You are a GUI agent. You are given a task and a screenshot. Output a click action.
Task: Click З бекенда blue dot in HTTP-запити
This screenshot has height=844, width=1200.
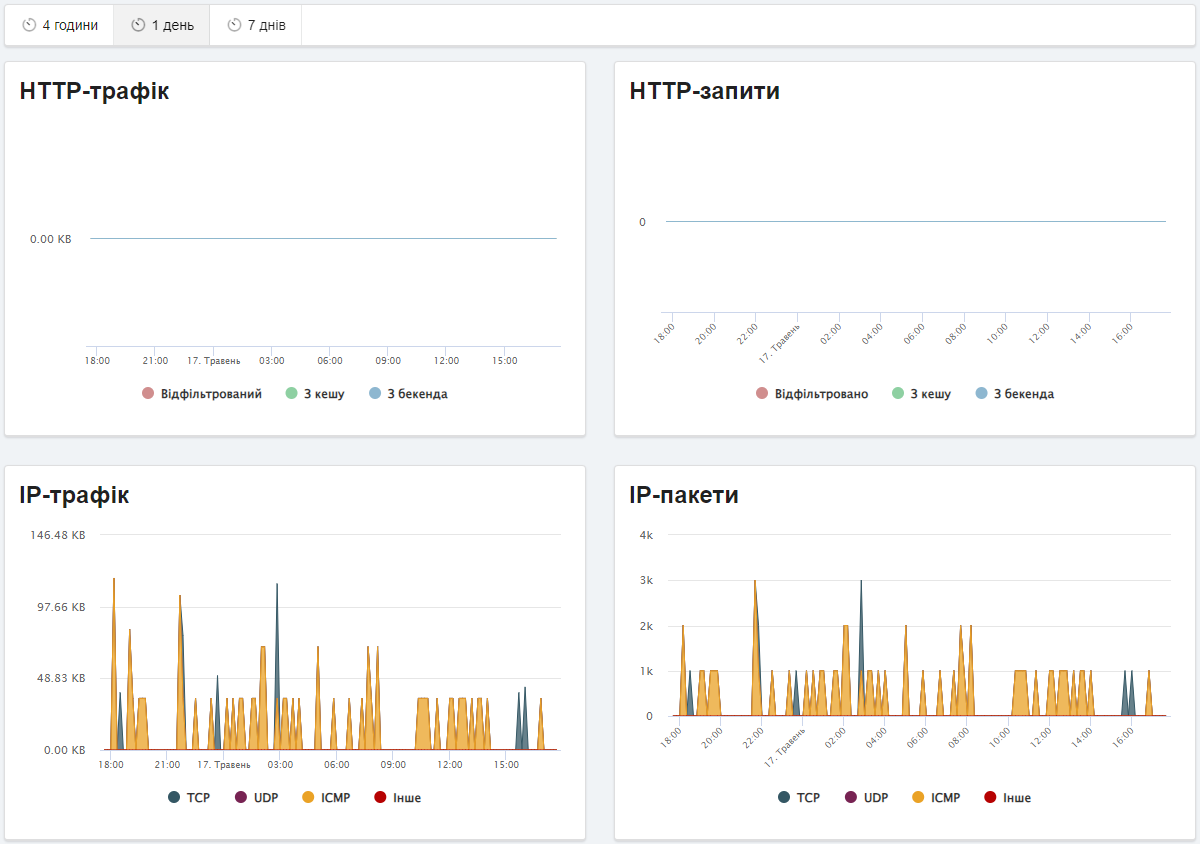pos(981,394)
